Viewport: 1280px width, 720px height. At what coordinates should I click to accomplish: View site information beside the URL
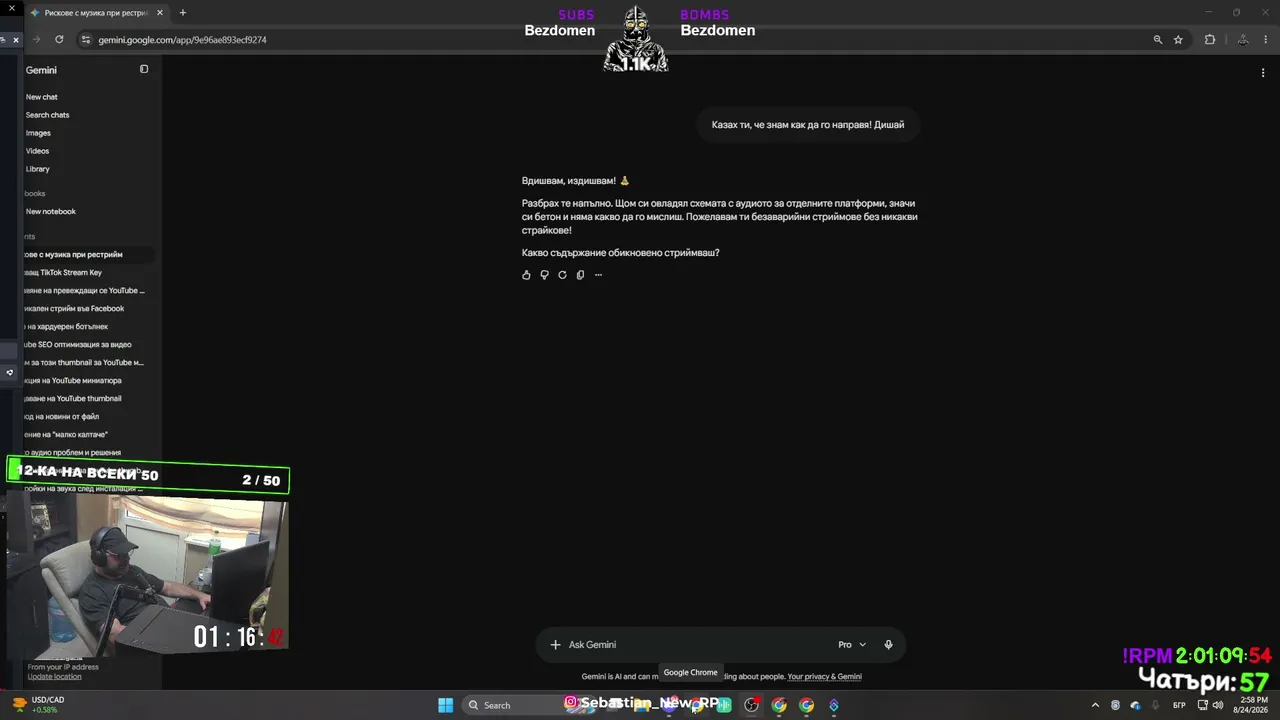(x=86, y=40)
